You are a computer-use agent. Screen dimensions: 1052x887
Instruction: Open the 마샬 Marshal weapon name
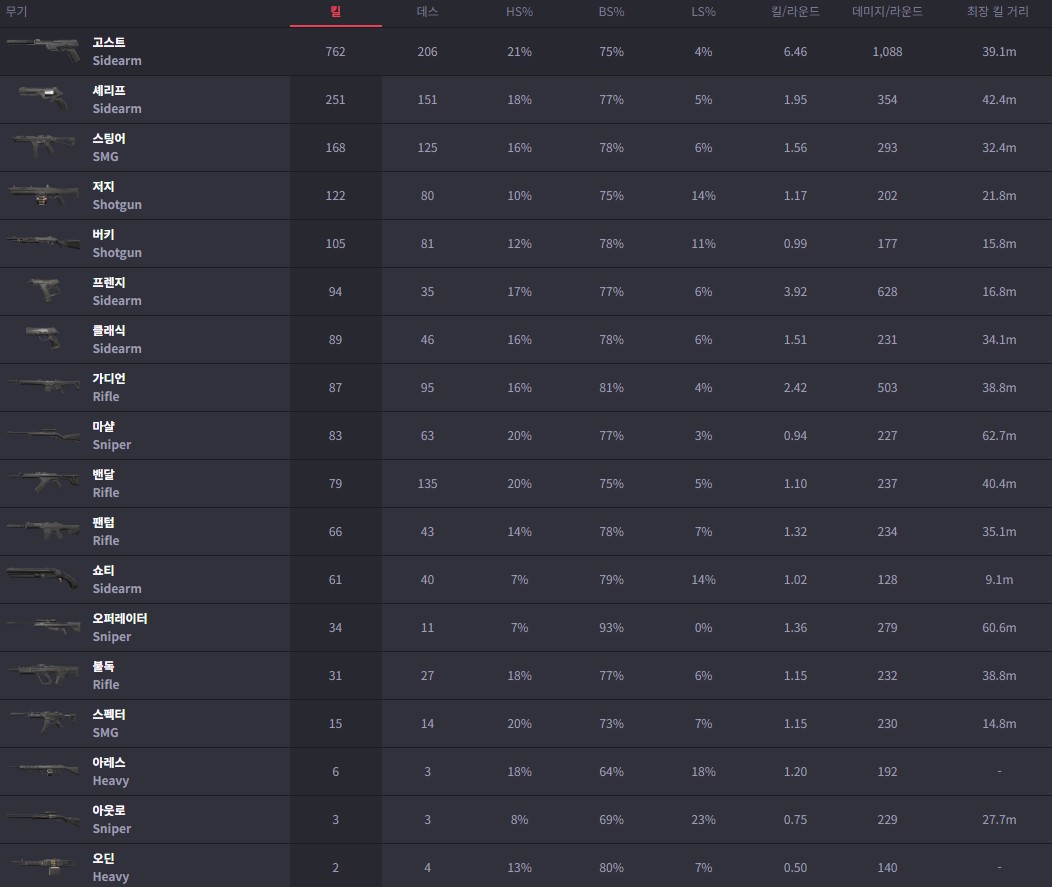(103, 427)
